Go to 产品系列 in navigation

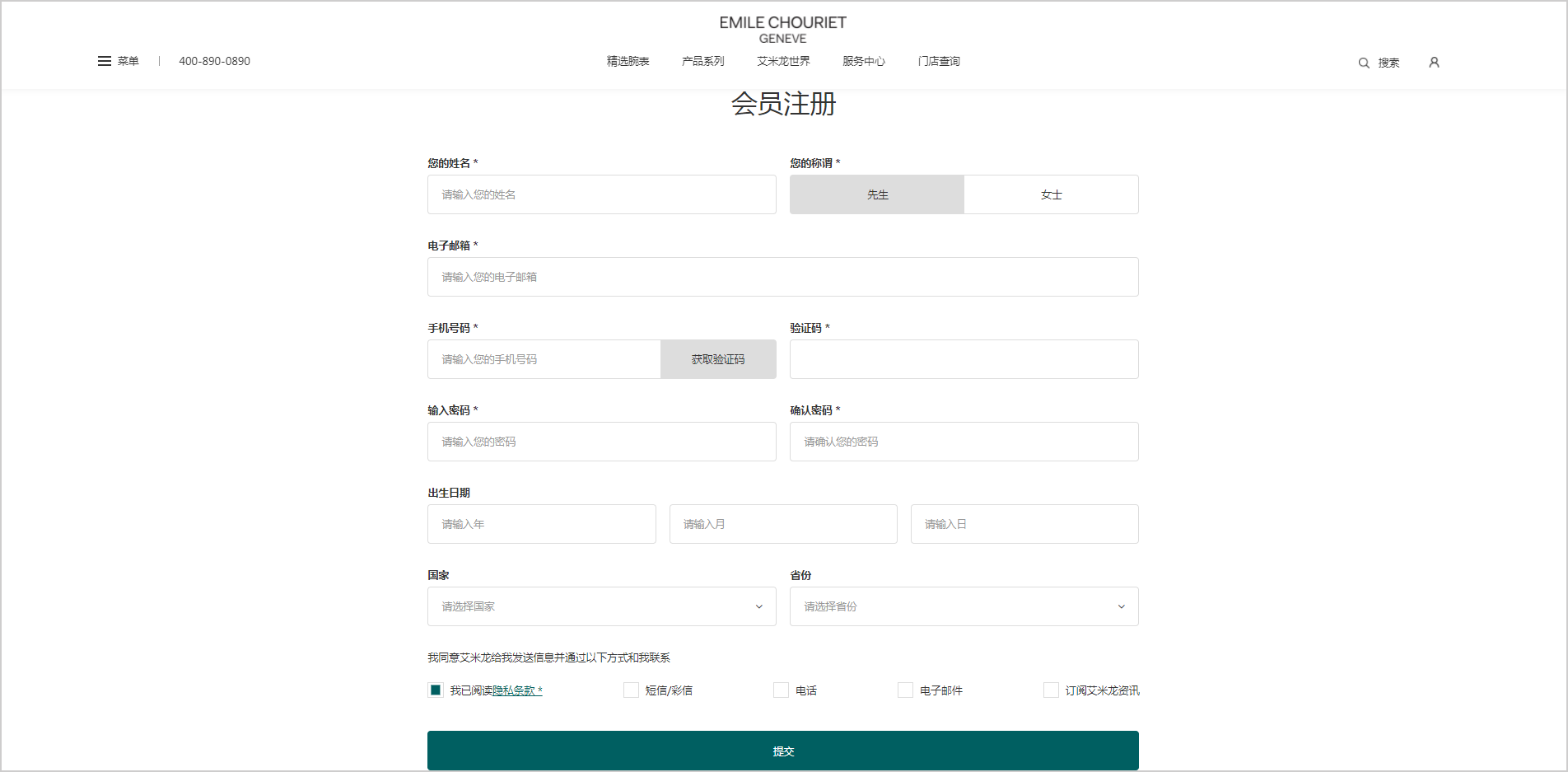pyautogui.click(x=702, y=61)
